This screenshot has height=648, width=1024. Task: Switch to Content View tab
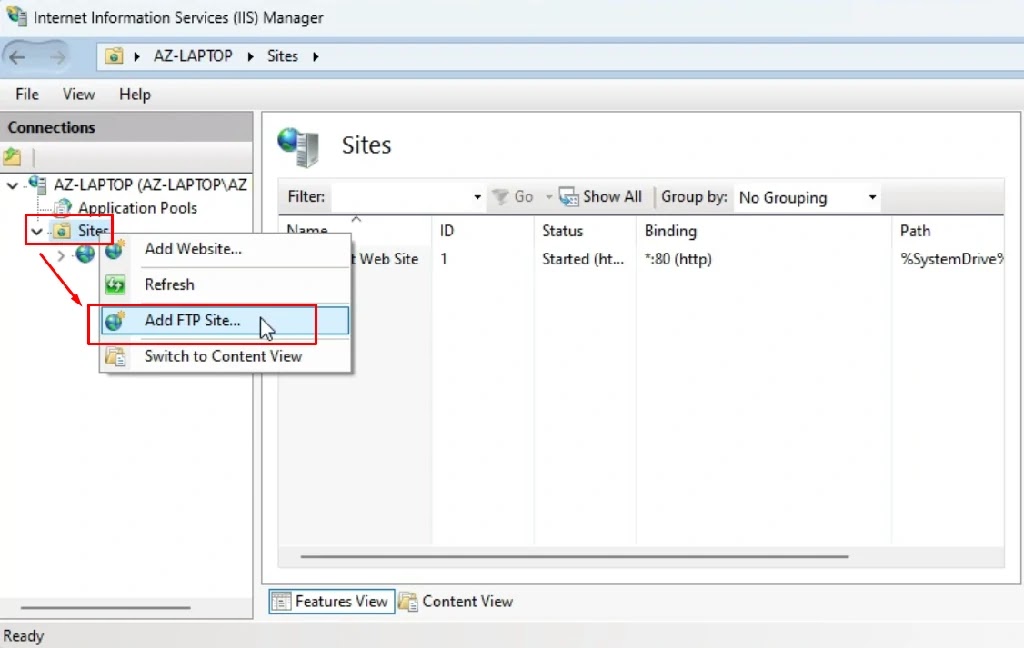[456, 601]
